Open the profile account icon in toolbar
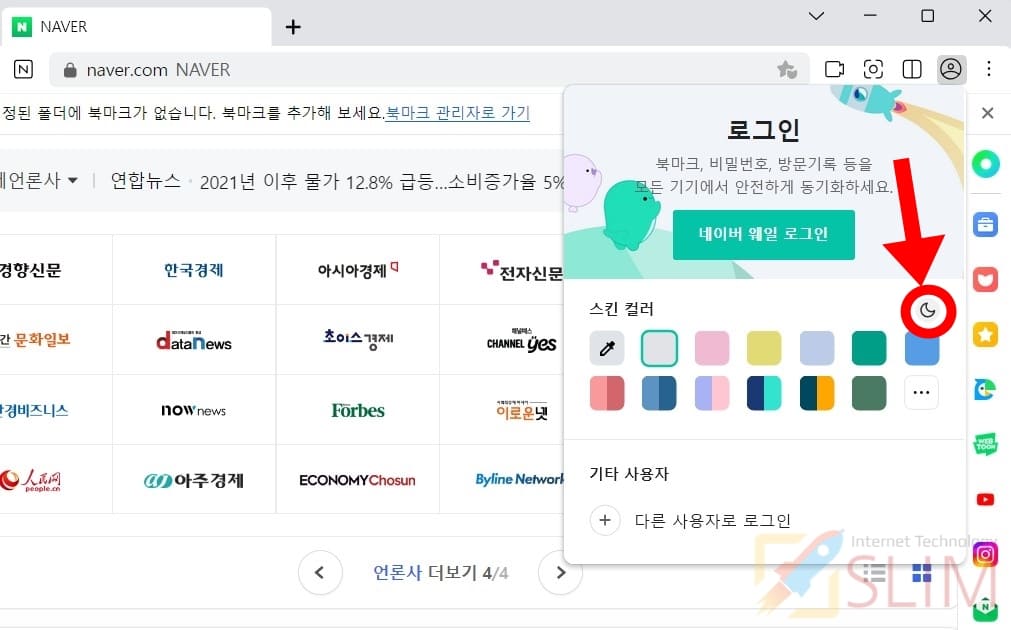Image resolution: width=1011 pixels, height=630 pixels. point(951,69)
